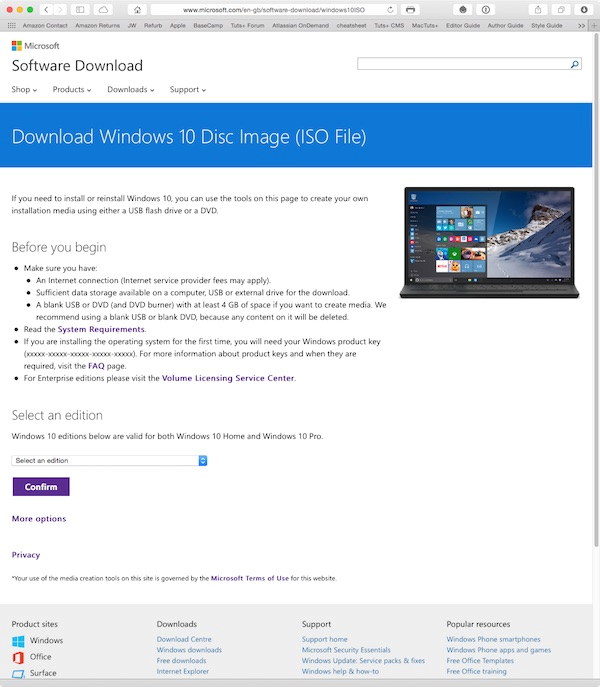600x687 pixels.
Task: Click the Safari back arrow button
Action: [x=46, y=9]
